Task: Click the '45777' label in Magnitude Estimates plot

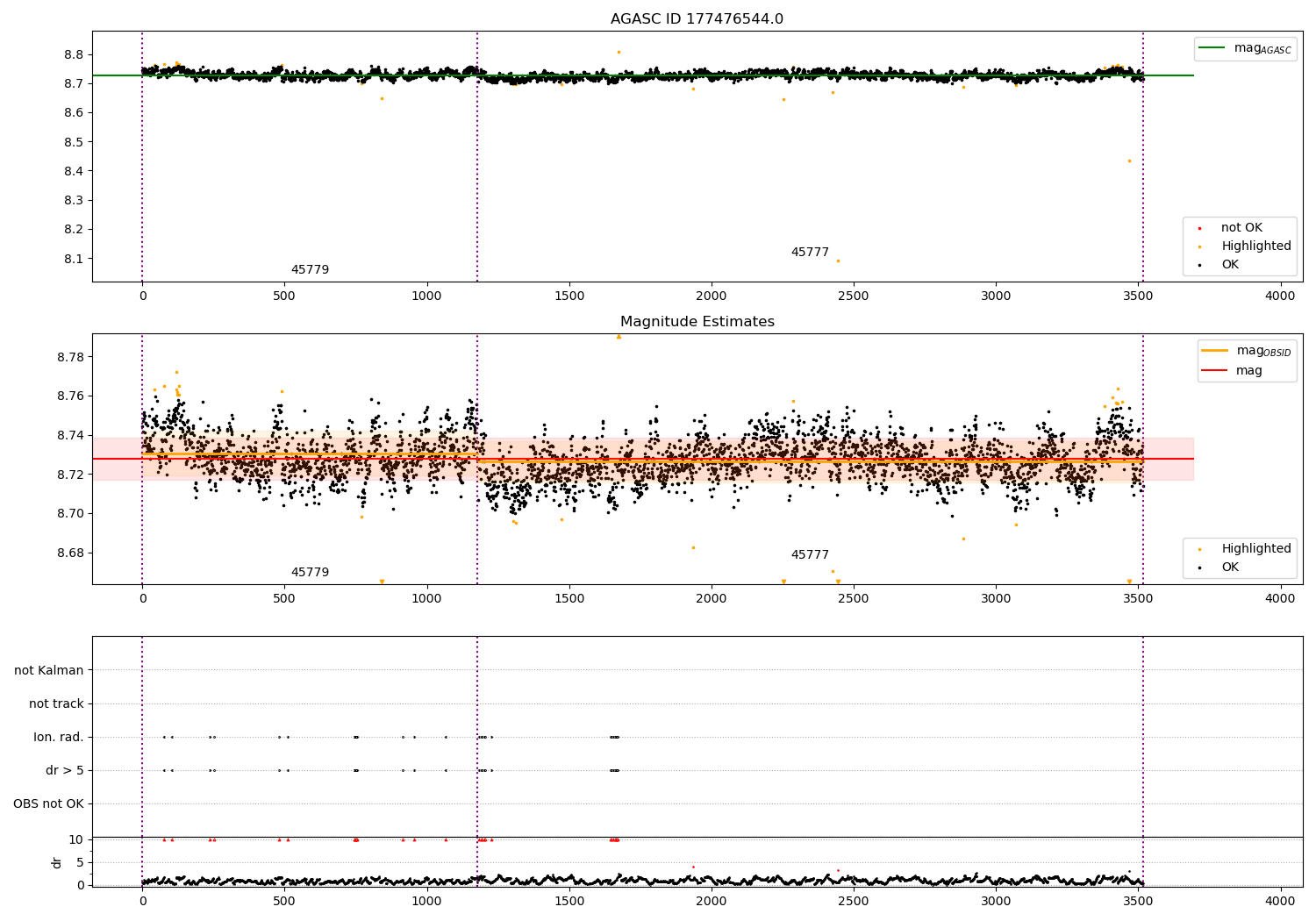Action: [810, 555]
